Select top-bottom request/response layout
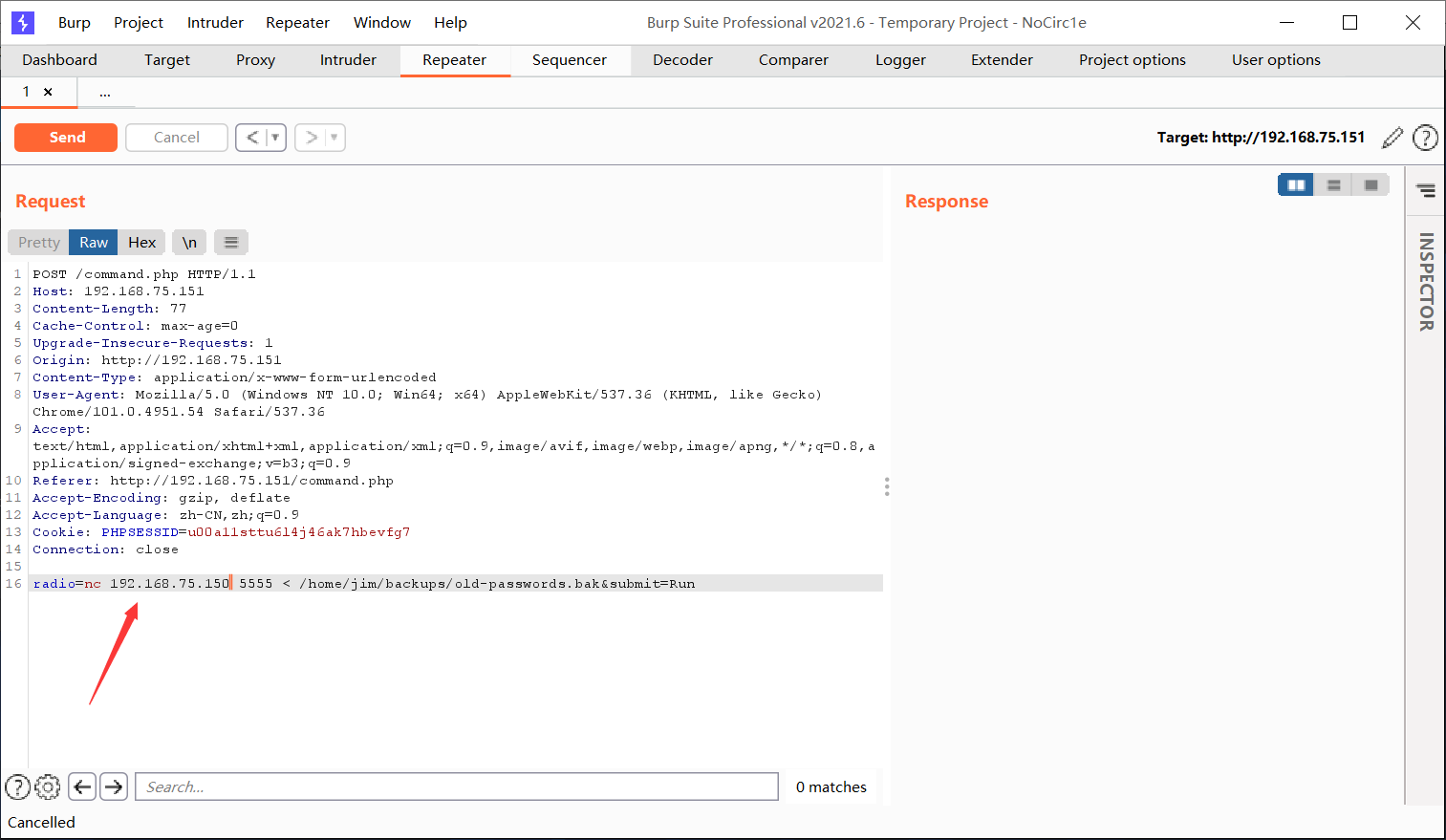 point(1333,184)
